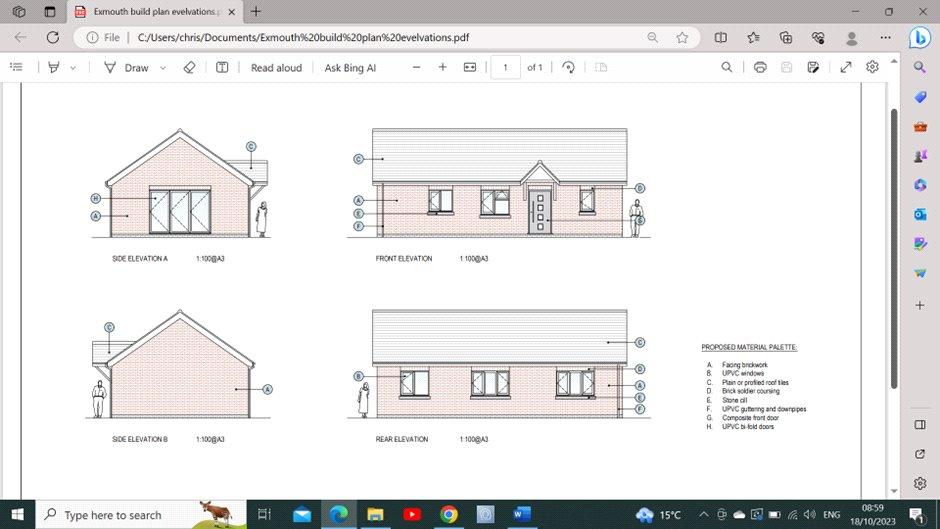940x529 pixels.
Task: Click the page number input field
Action: pos(505,67)
